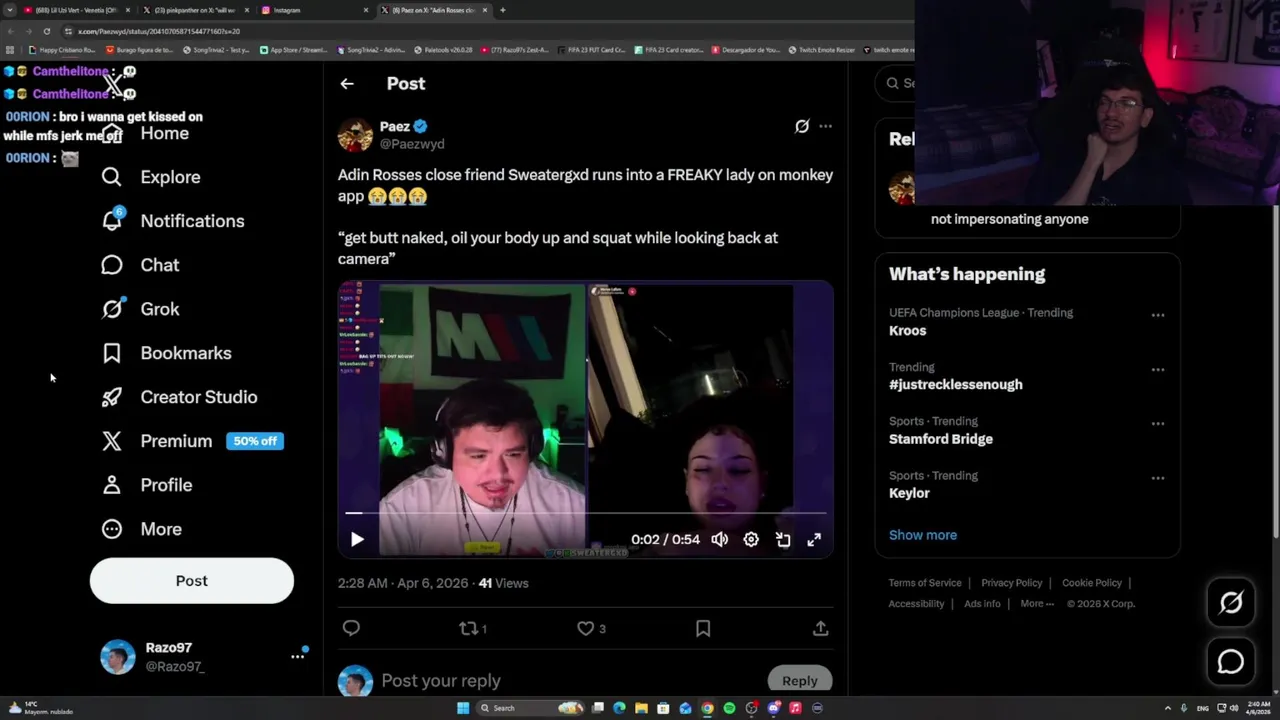Open the Privacy Policy link
The height and width of the screenshot is (720, 1280).
click(1012, 583)
